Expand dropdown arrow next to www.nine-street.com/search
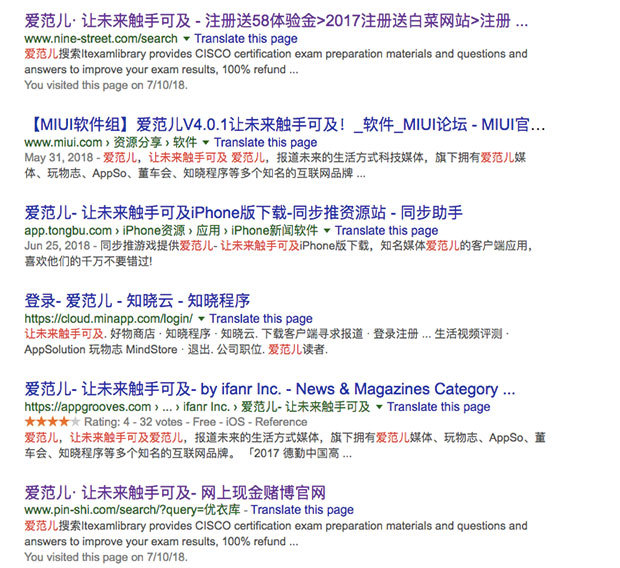This screenshot has height=568, width=620. (186, 39)
